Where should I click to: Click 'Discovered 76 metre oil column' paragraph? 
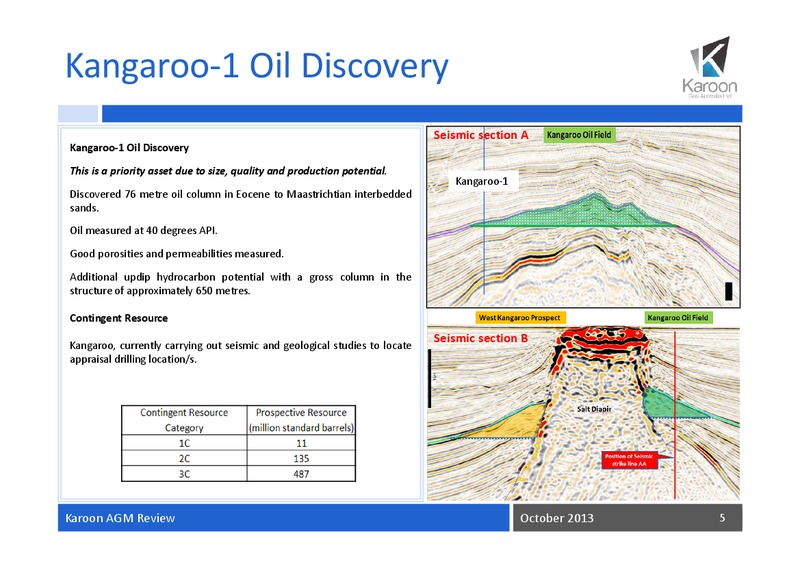(240, 201)
